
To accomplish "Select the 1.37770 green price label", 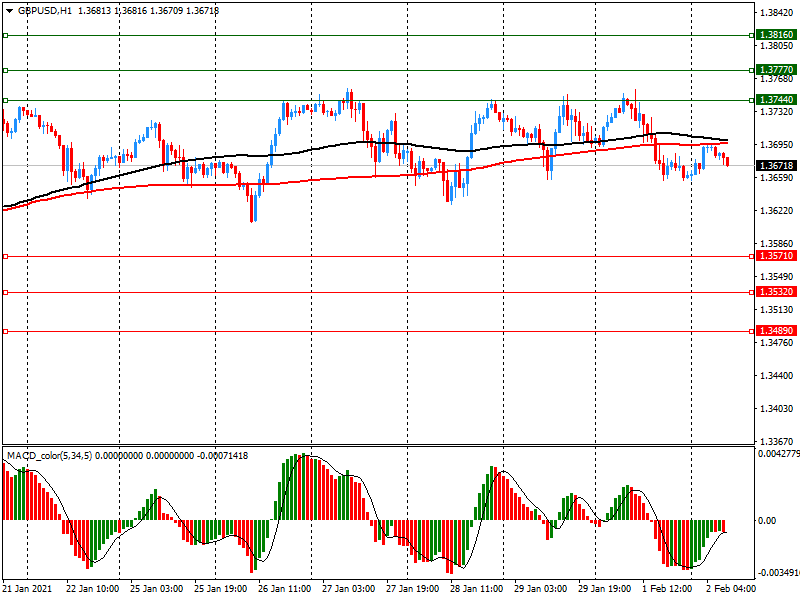I will coord(776,70).
